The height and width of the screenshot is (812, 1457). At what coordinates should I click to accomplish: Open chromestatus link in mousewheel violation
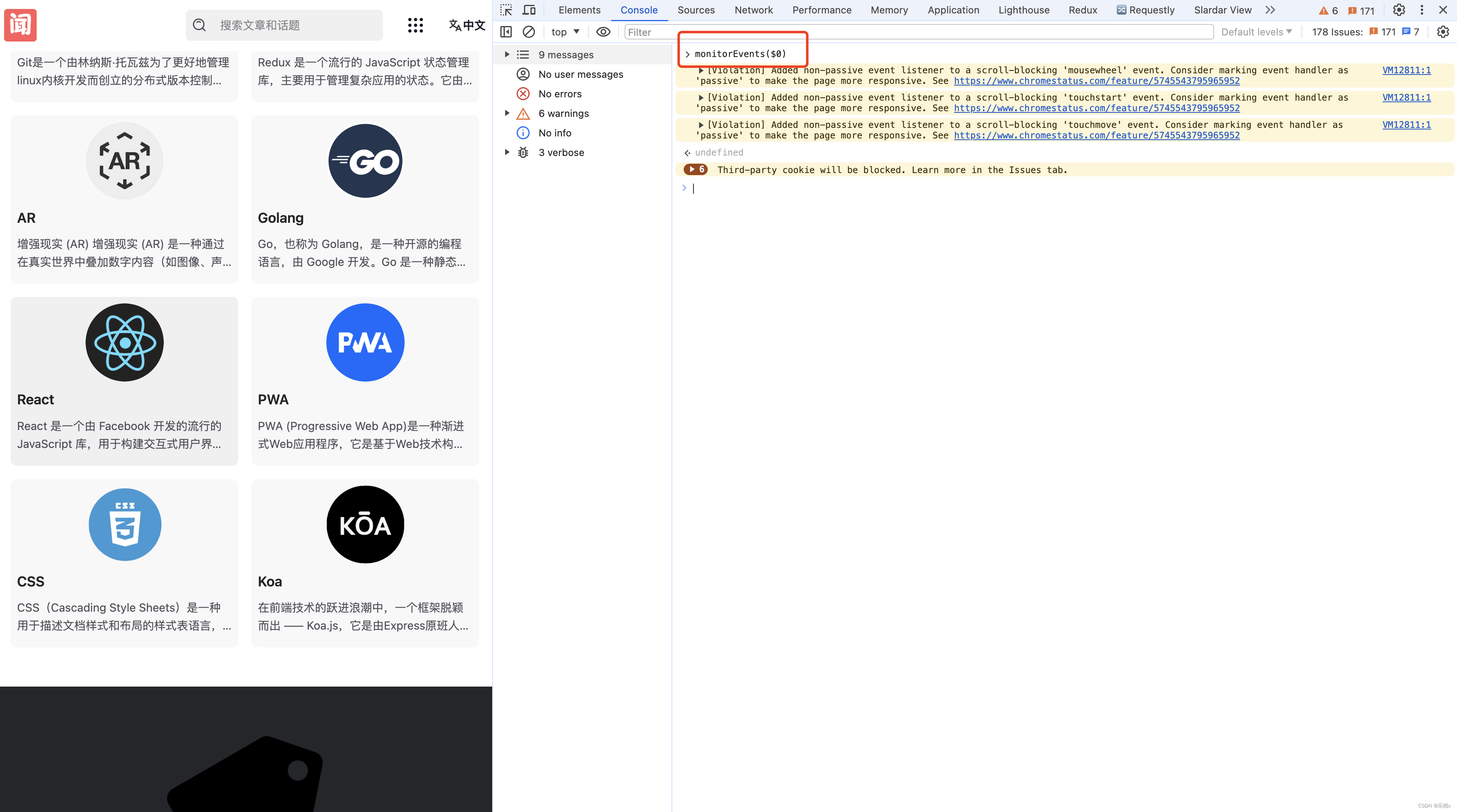click(x=1097, y=81)
